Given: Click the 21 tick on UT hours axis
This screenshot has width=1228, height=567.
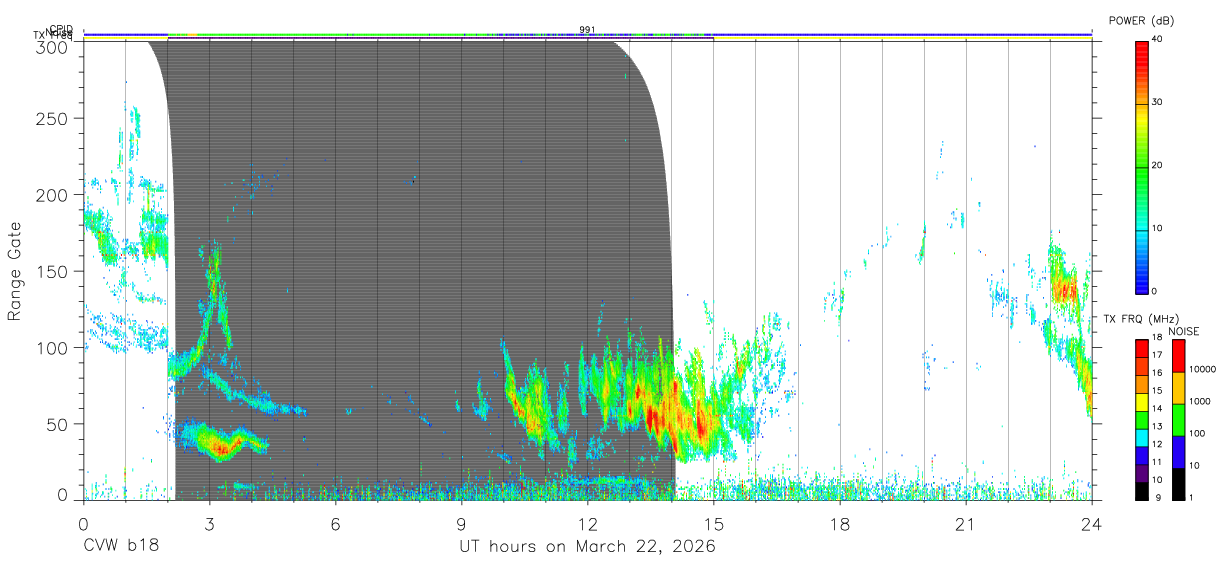Looking at the screenshot, I should [966, 523].
